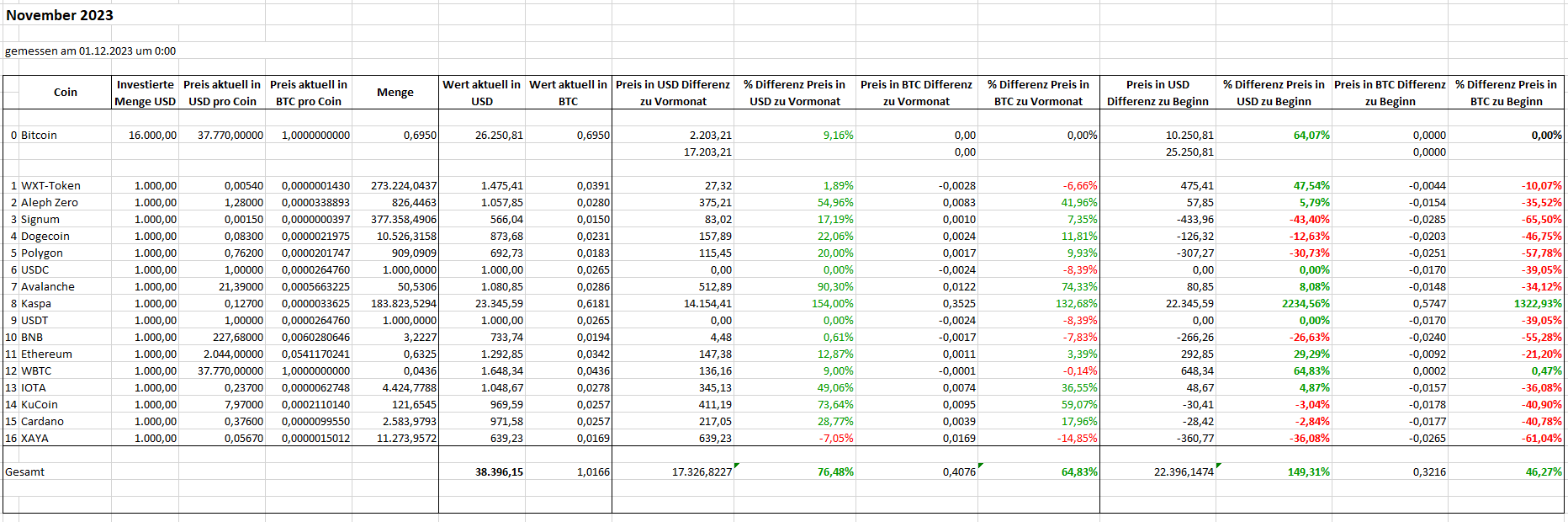Click the "Dogecoin" coin cell
Screen dimensions: 1568x522
click(45, 236)
